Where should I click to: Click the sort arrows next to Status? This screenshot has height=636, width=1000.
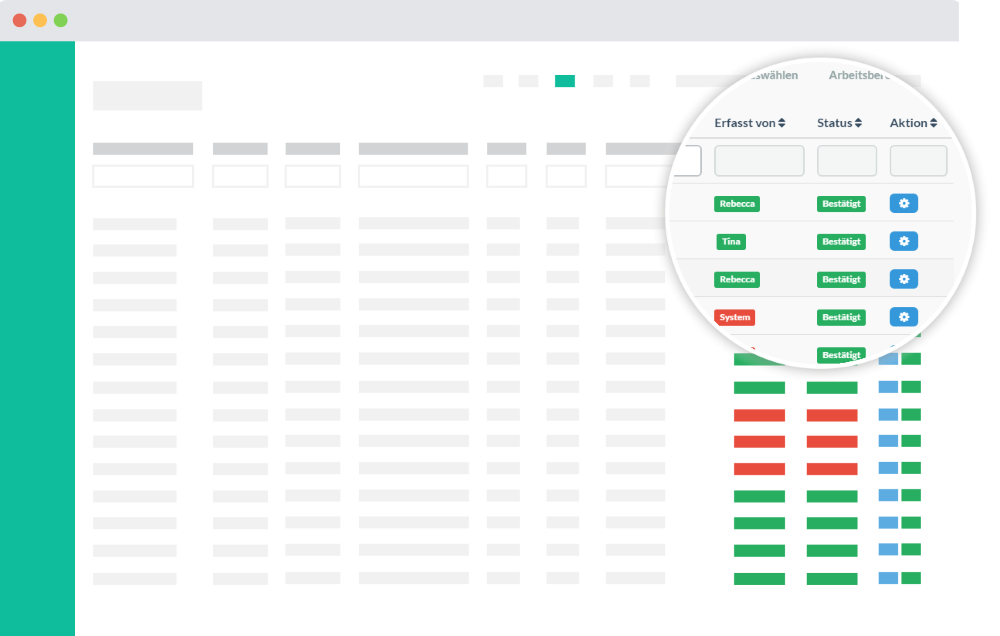click(858, 123)
